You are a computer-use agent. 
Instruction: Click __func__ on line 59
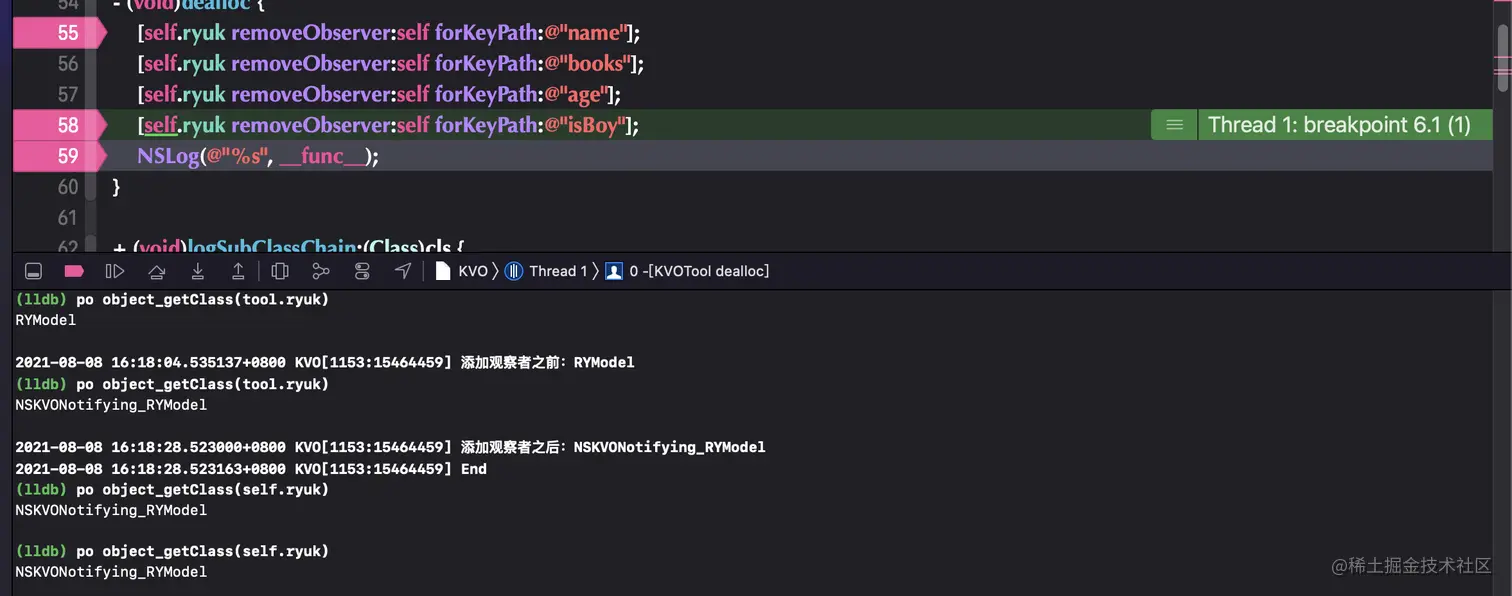coord(323,156)
